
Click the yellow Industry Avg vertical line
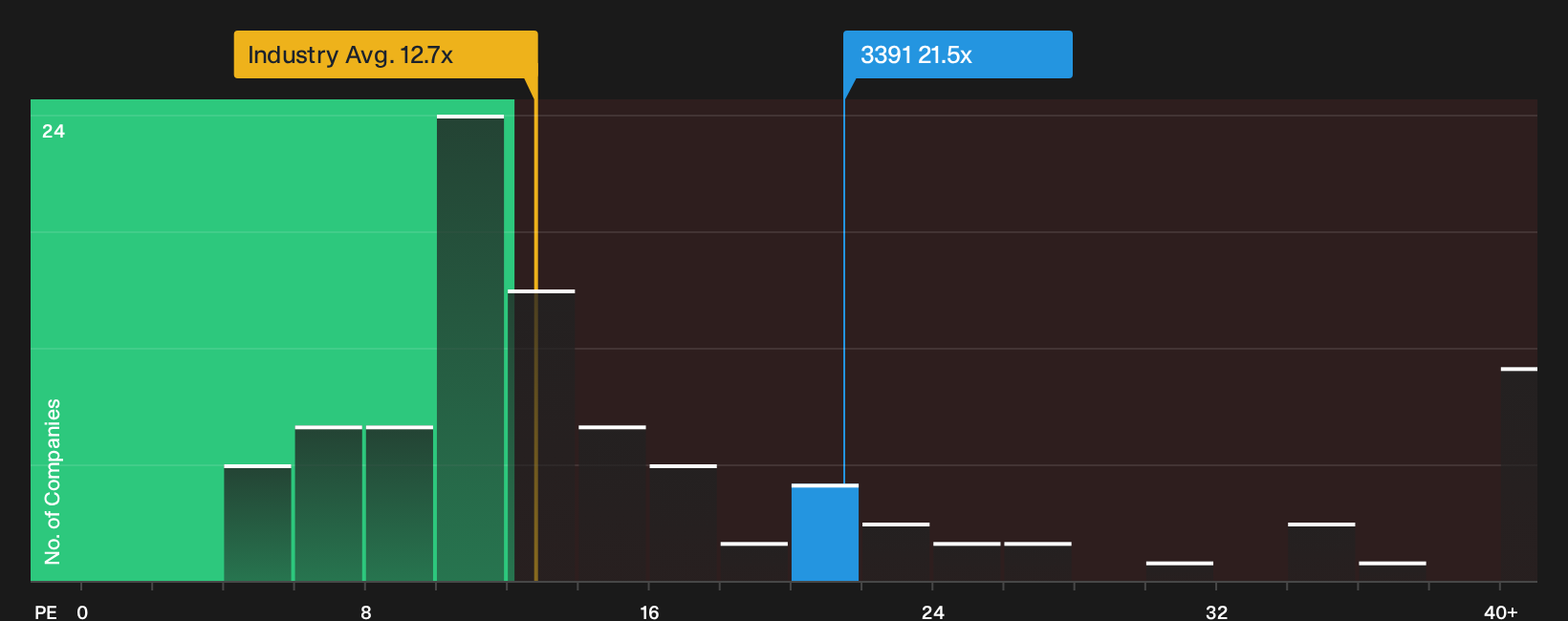tap(535, 330)
